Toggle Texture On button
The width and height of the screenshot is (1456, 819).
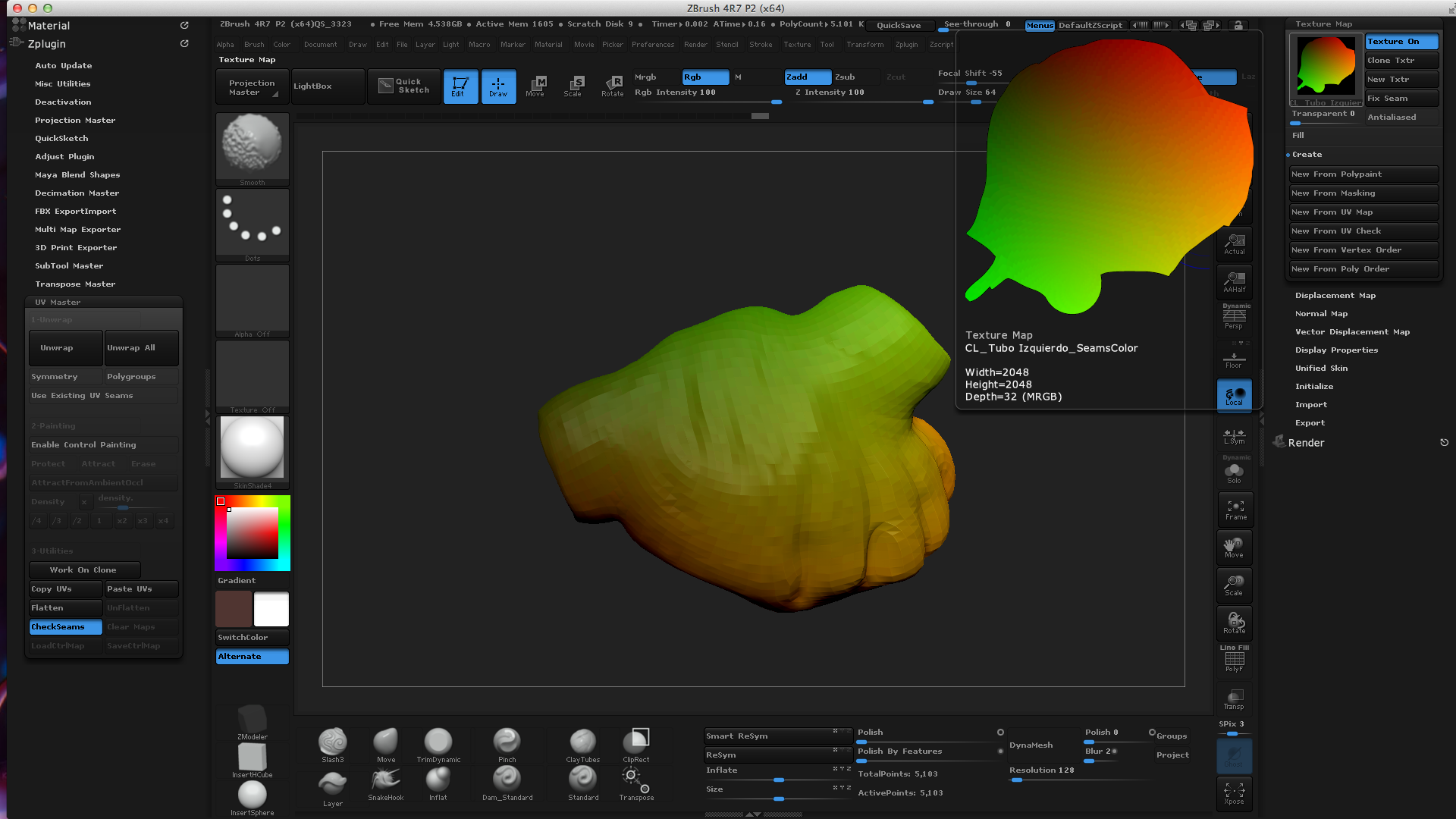[1401, 42]
